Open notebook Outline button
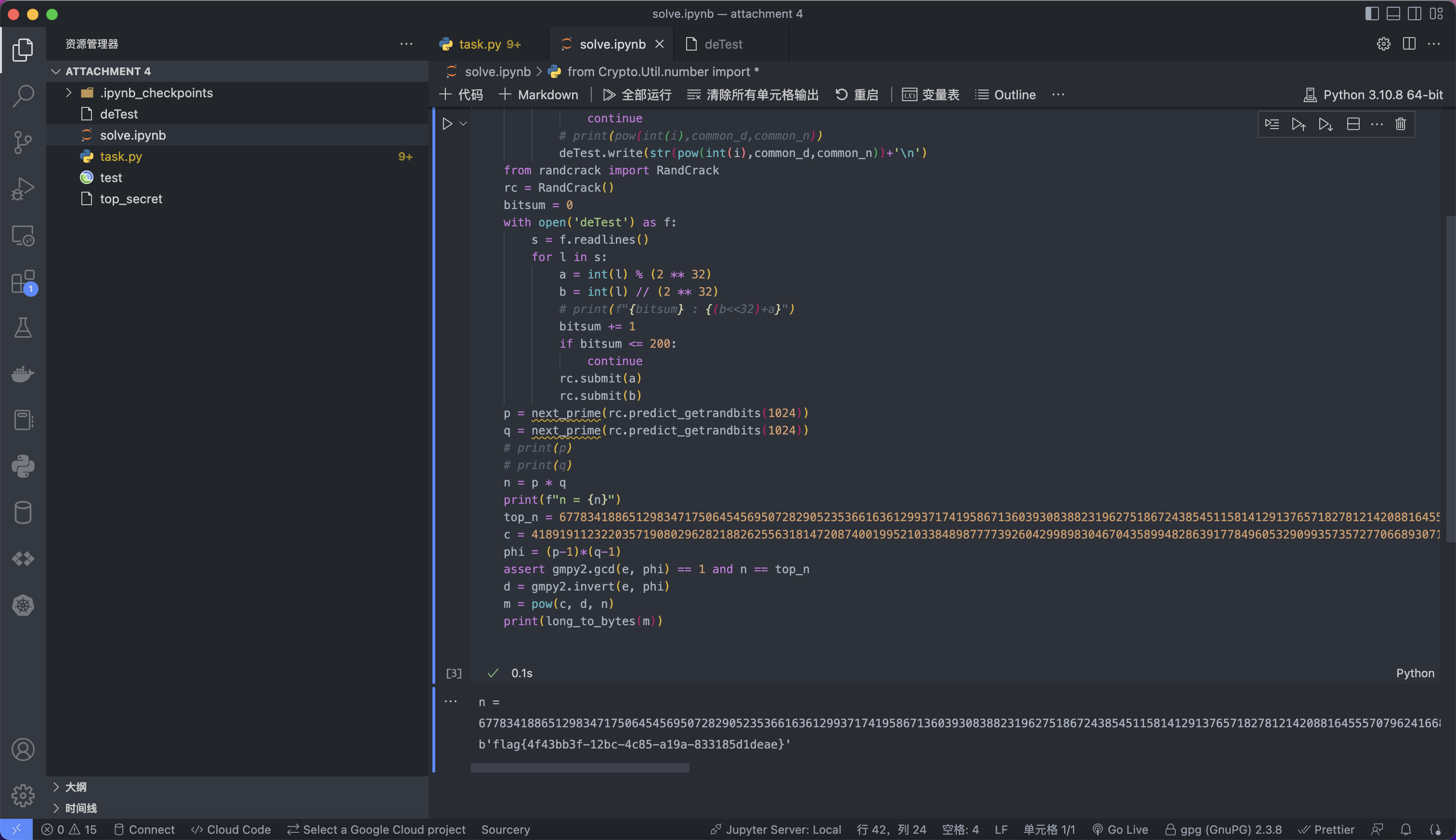1456x840 pixels. [1005, 94]
